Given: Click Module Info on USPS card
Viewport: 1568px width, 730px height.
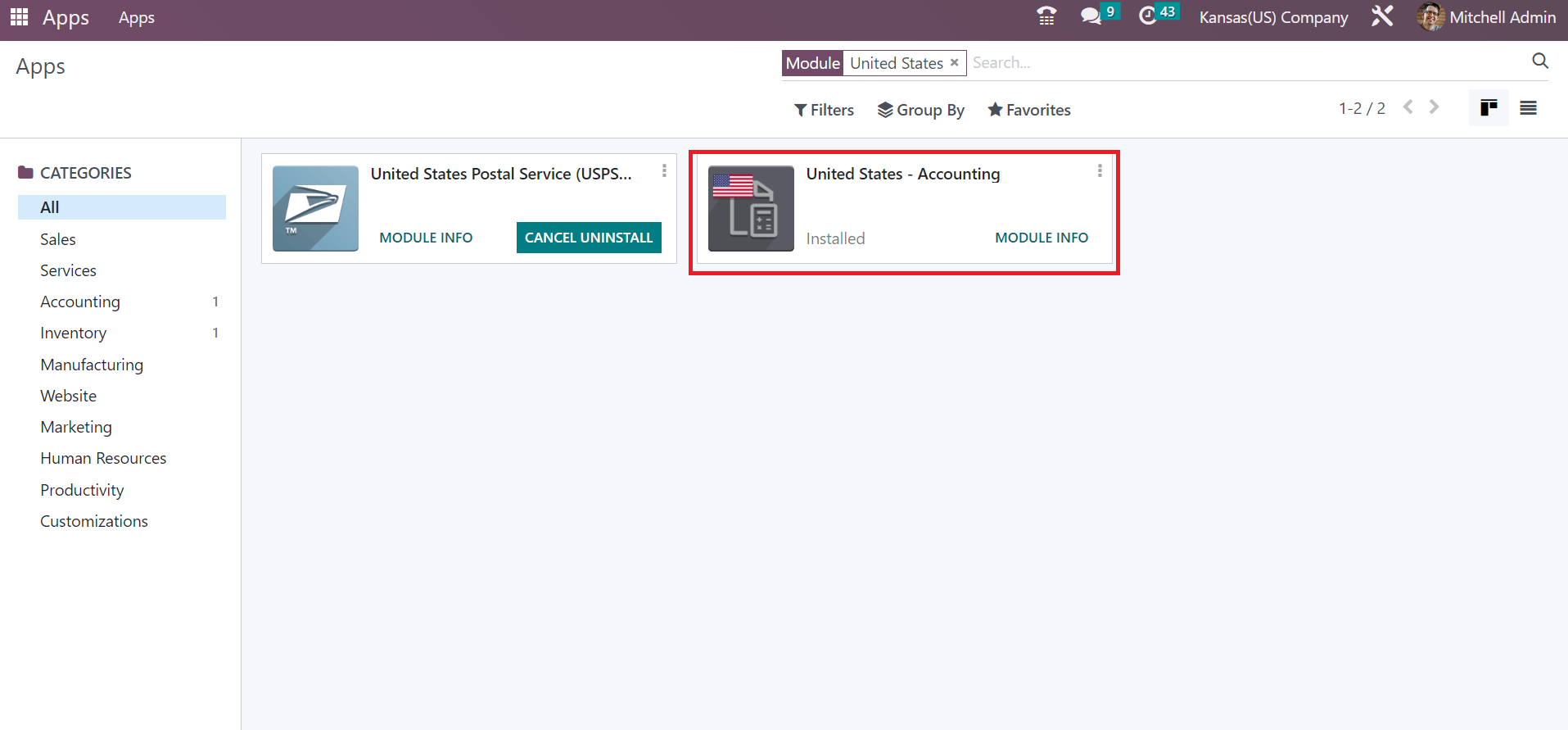Looking at the screenshot, I should pos(426,238).
